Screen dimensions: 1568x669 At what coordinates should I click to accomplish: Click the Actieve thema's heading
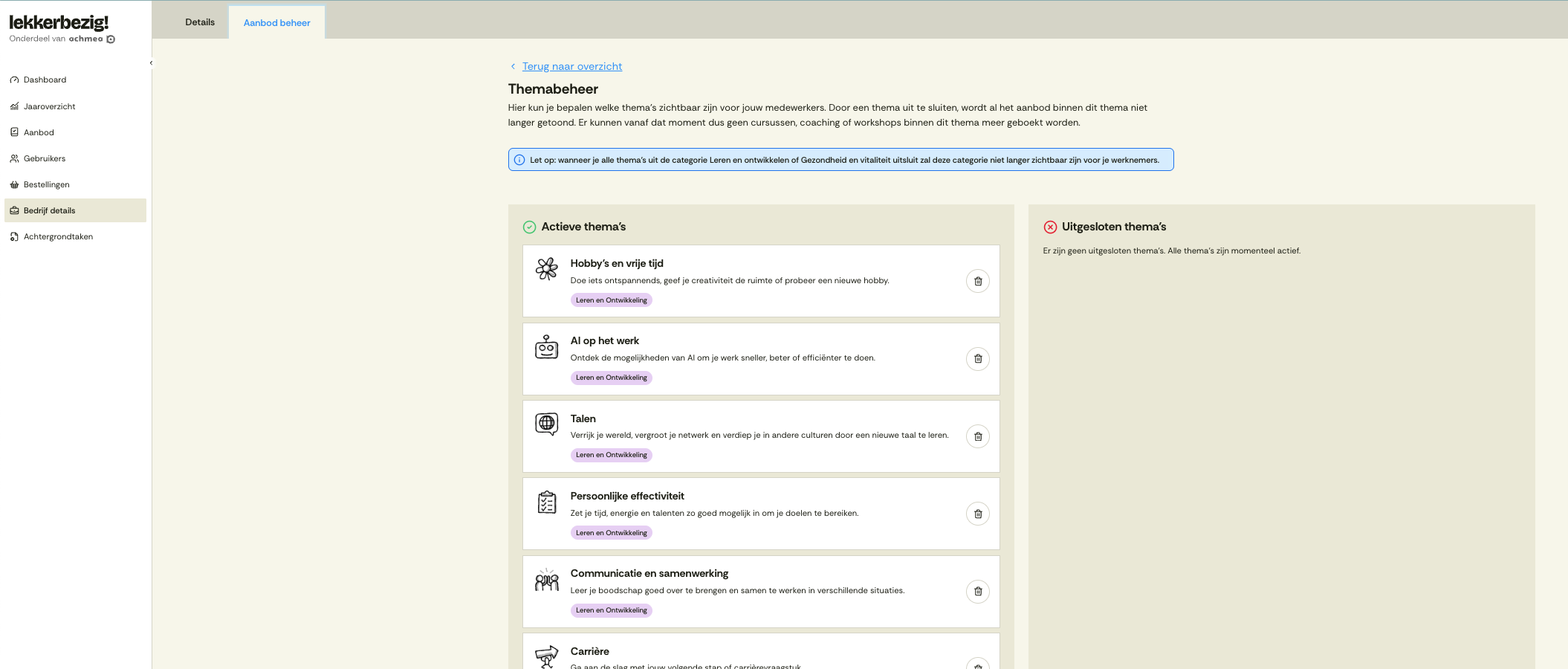point(583,227)
